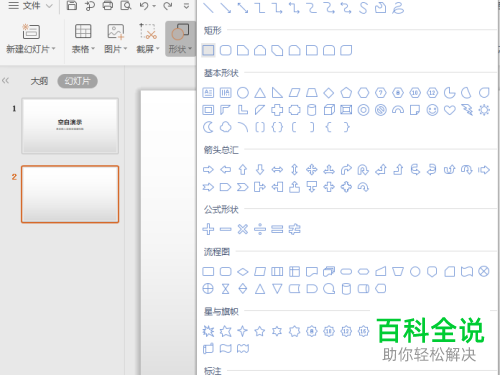500x375 pixels.
Task: Switch to the 幻灯片 slides tab
Action: (77, 81)
